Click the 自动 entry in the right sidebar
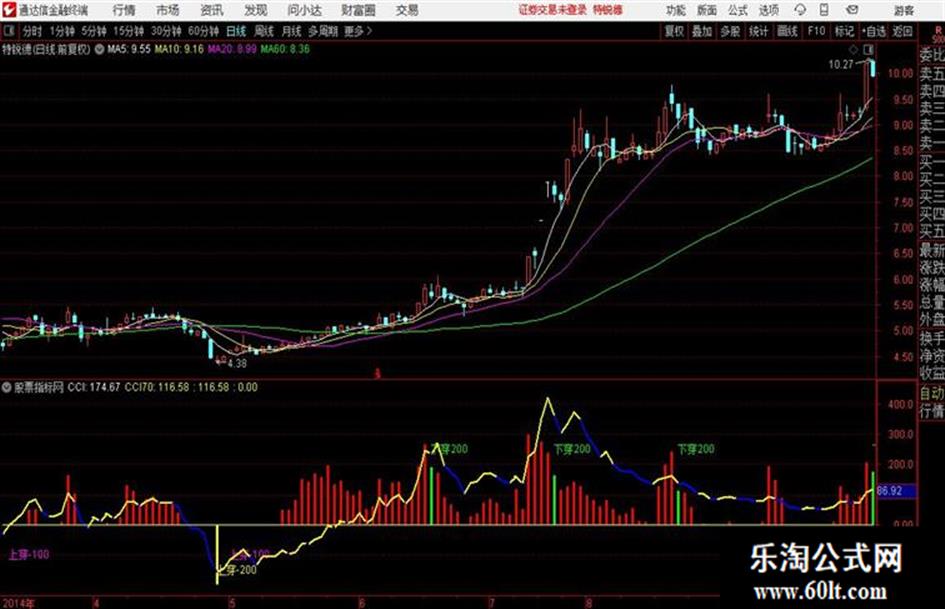The image size is (945, 609). 932,393
